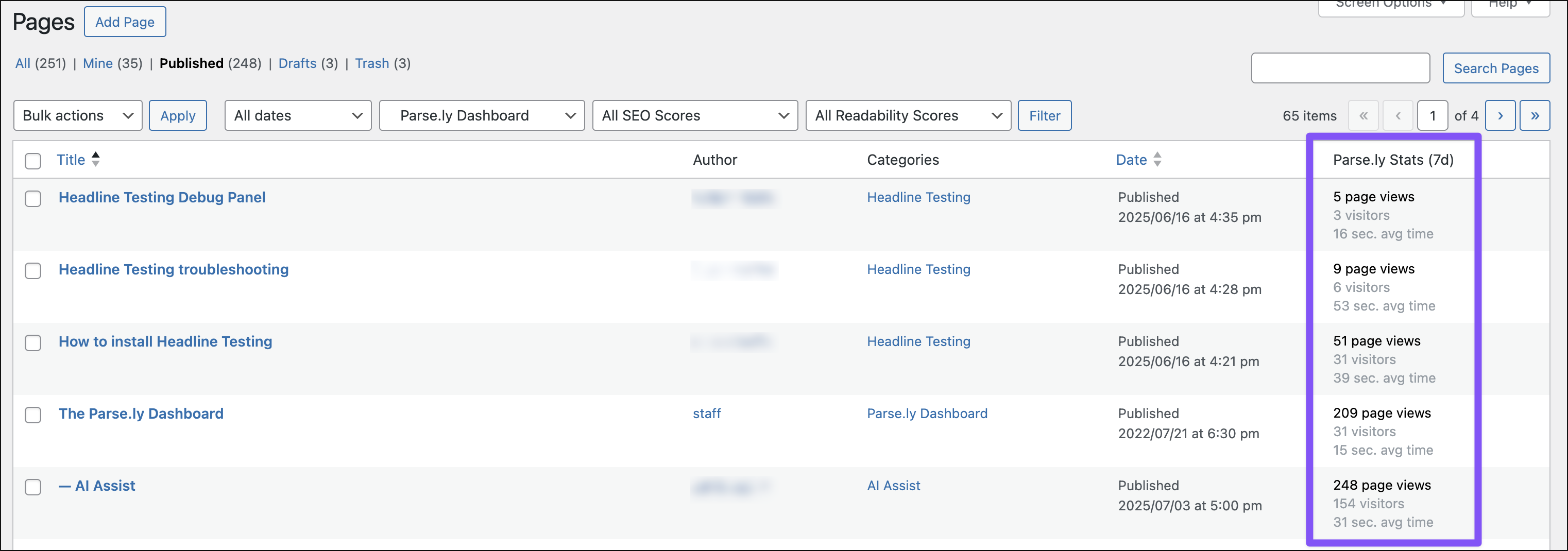Click the Filter button

tap(1045, 116)
